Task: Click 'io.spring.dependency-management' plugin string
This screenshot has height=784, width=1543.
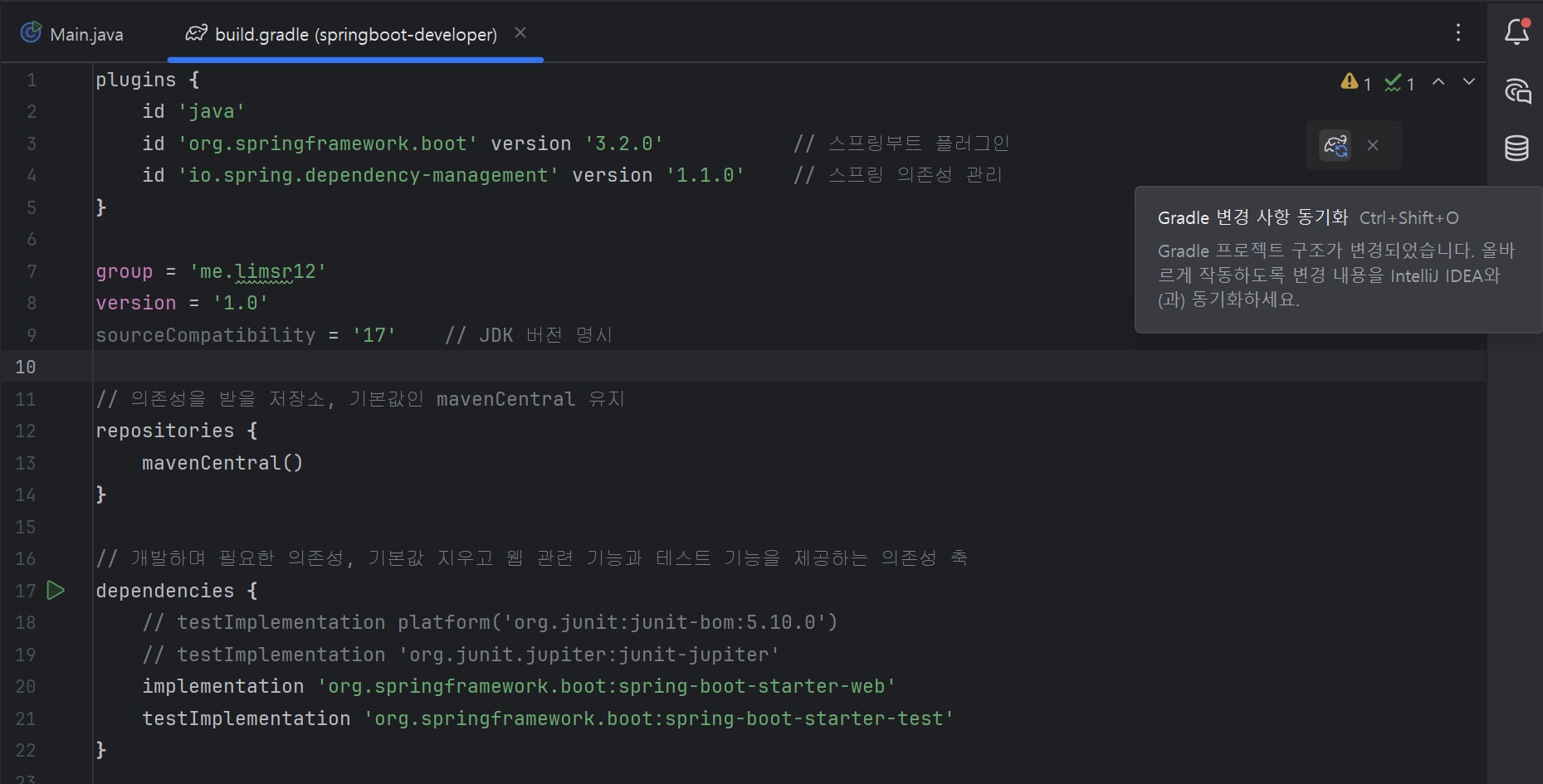Action: [369, 175]
